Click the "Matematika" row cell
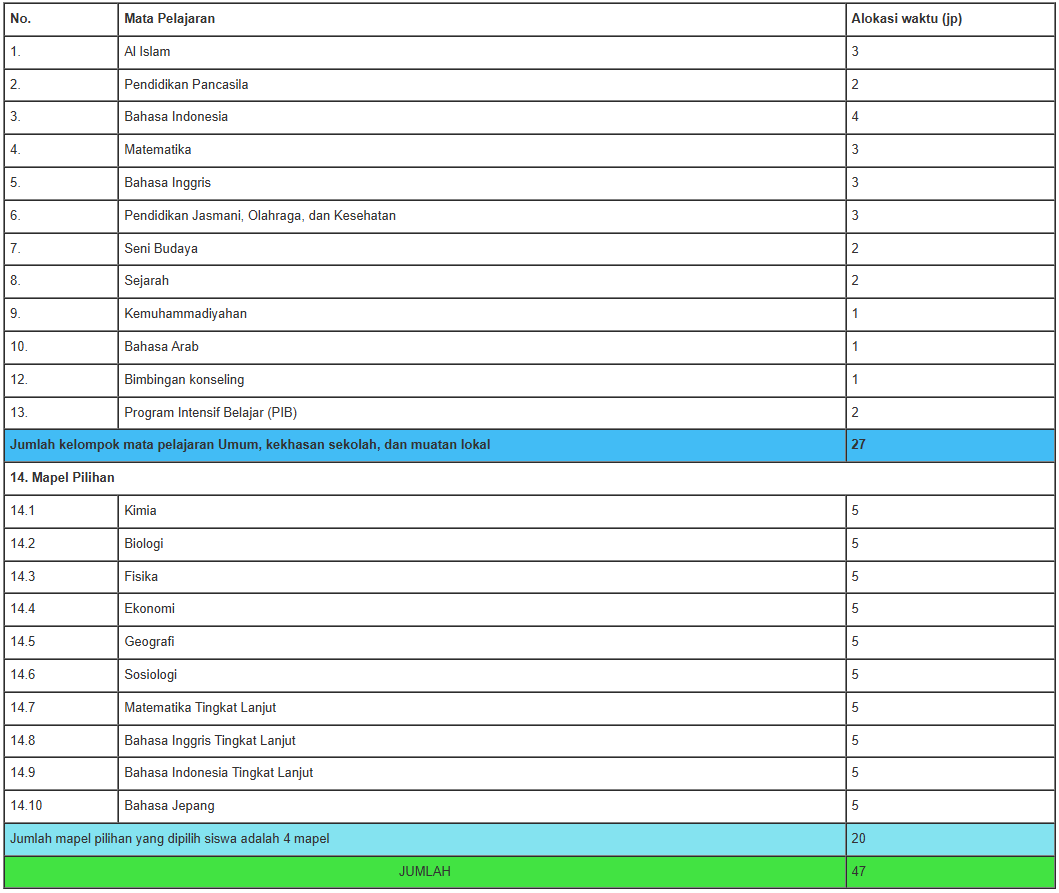The width and height of the screenshot is (1059, 893). point(158,150)
